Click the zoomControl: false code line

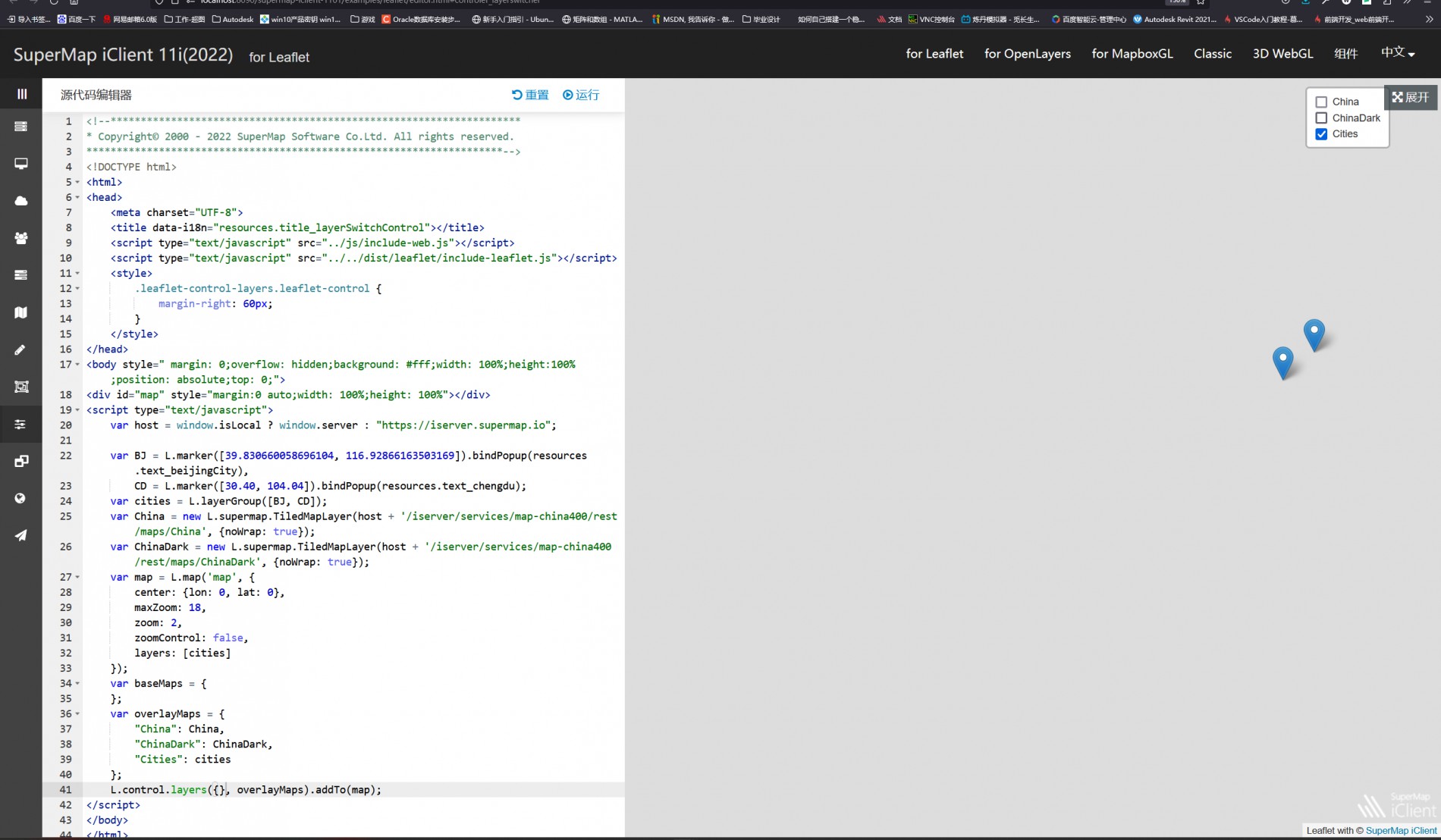click(x=191, y=638)
